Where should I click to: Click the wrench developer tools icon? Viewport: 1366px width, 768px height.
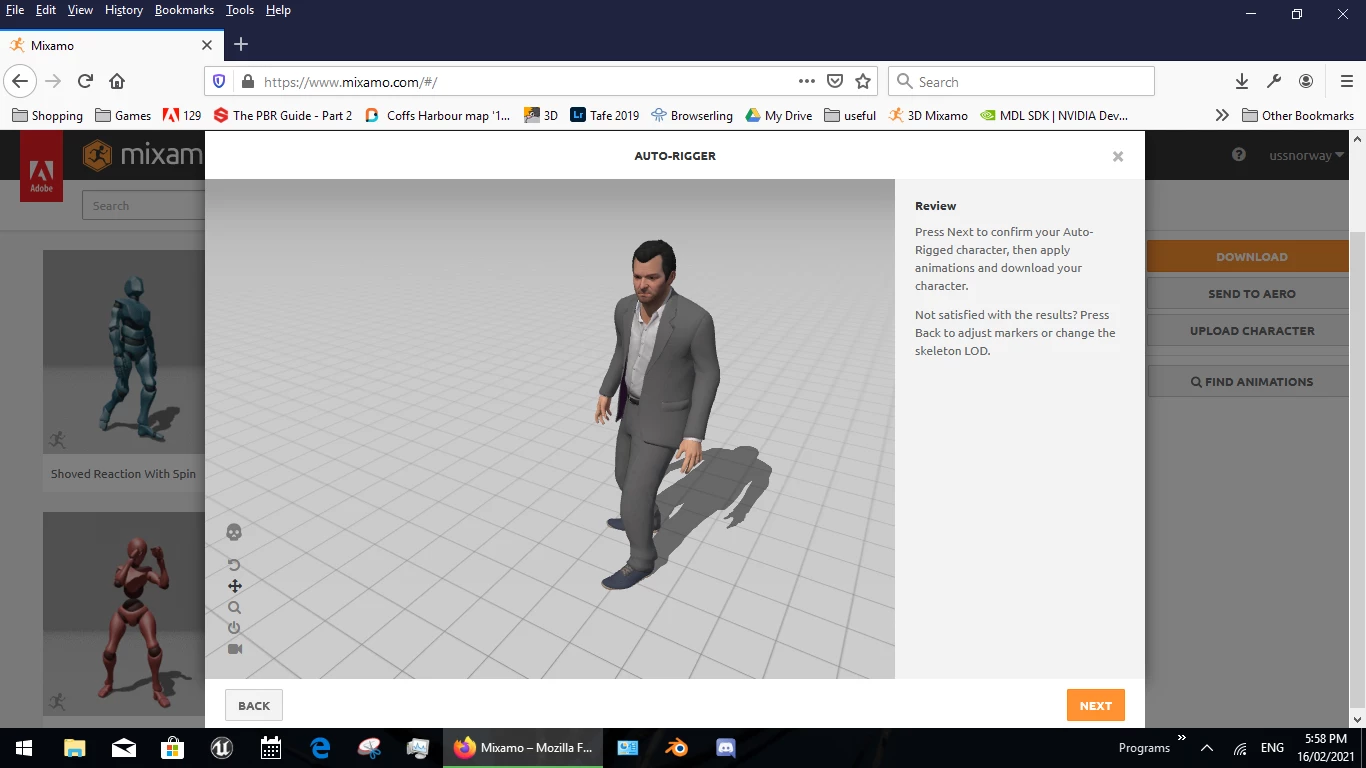click(x=1274, y=82)
